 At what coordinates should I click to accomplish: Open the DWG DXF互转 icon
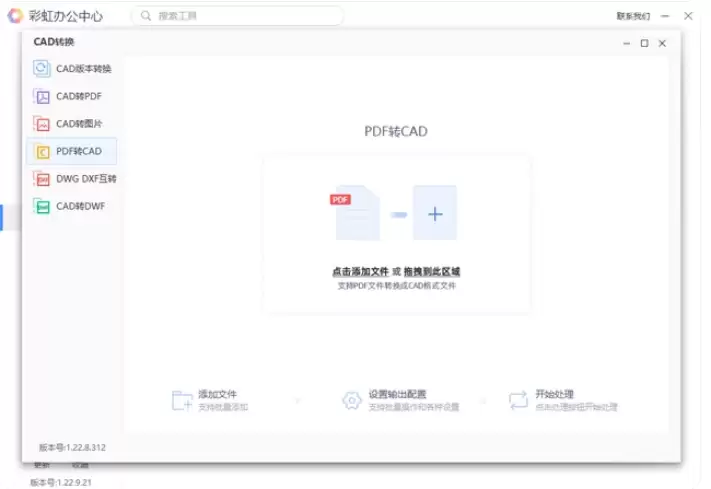42,179
